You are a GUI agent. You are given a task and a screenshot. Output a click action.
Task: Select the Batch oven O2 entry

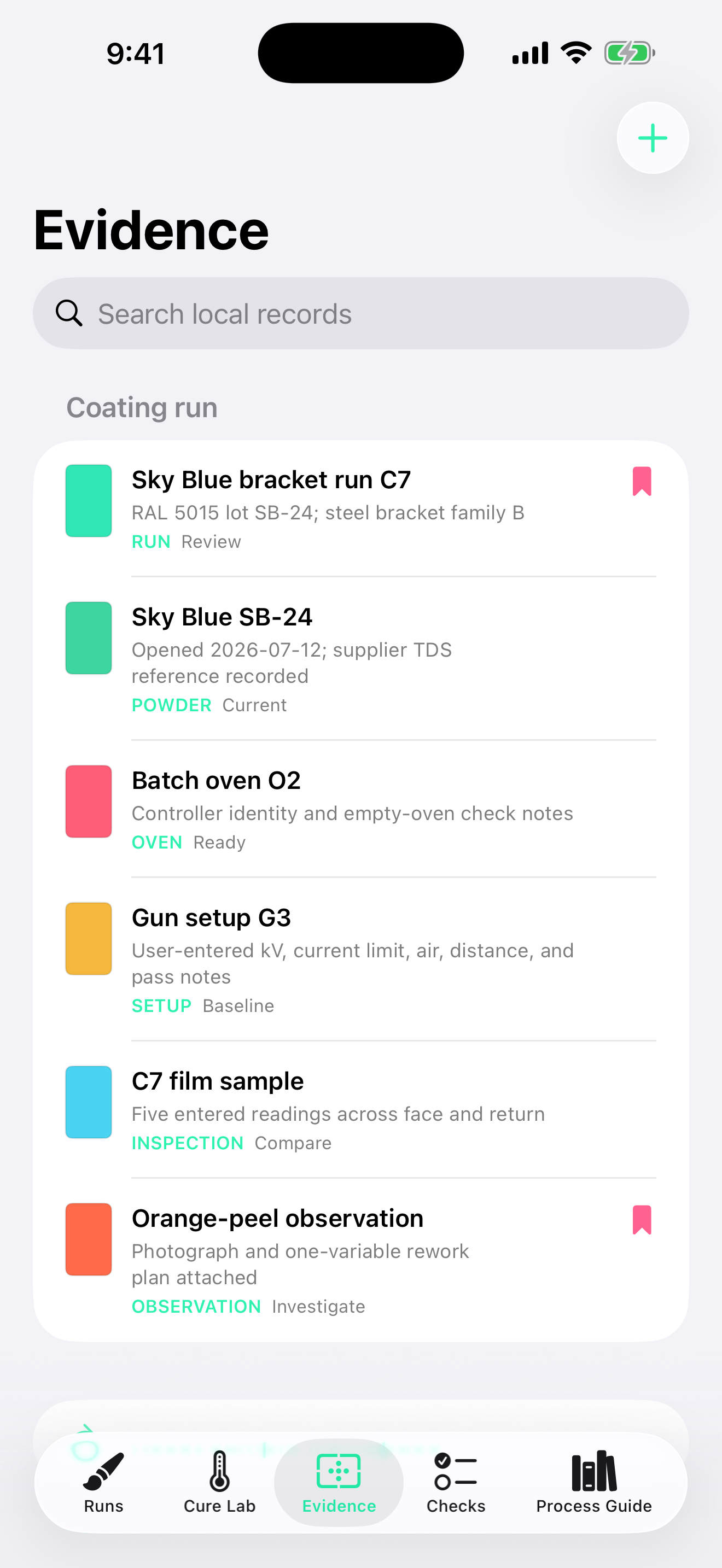pos(361,810)
